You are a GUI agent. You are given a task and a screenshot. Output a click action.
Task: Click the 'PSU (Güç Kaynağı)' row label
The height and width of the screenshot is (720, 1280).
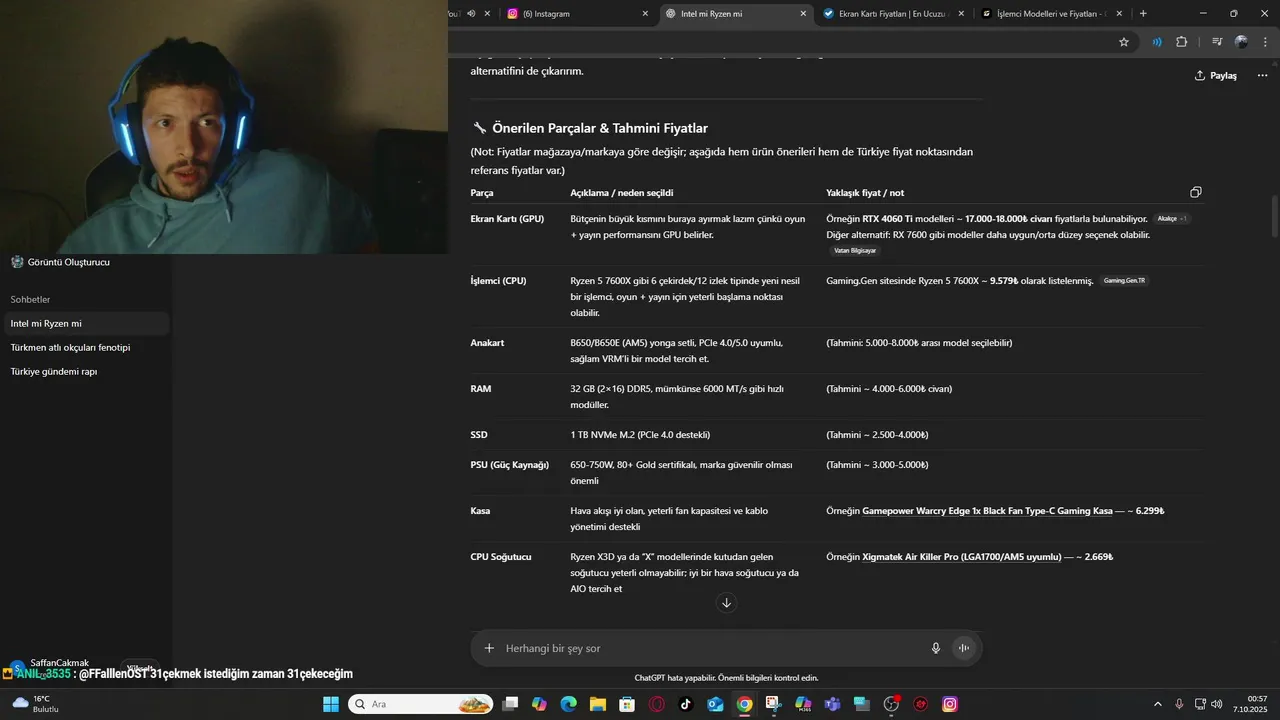pyautogui.click(x=510, y=465)
